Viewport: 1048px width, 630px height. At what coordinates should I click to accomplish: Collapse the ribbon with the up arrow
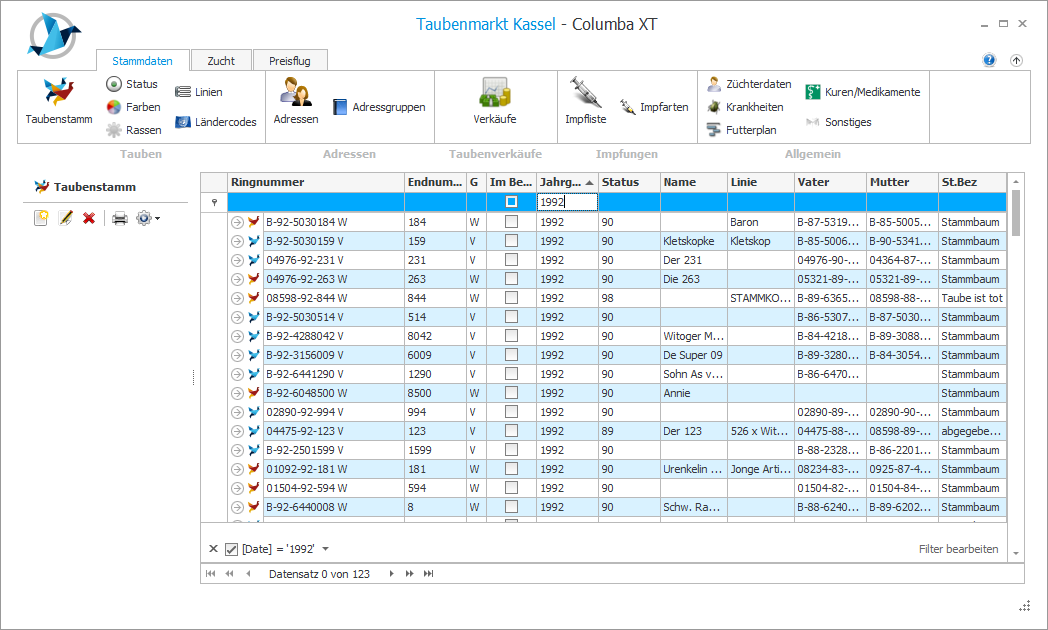click(x=1016, y=60)
